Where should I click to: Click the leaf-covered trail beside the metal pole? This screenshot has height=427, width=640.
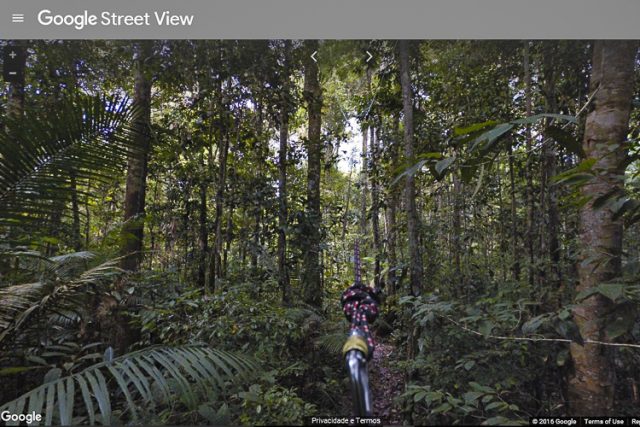[x=384, y=380]
